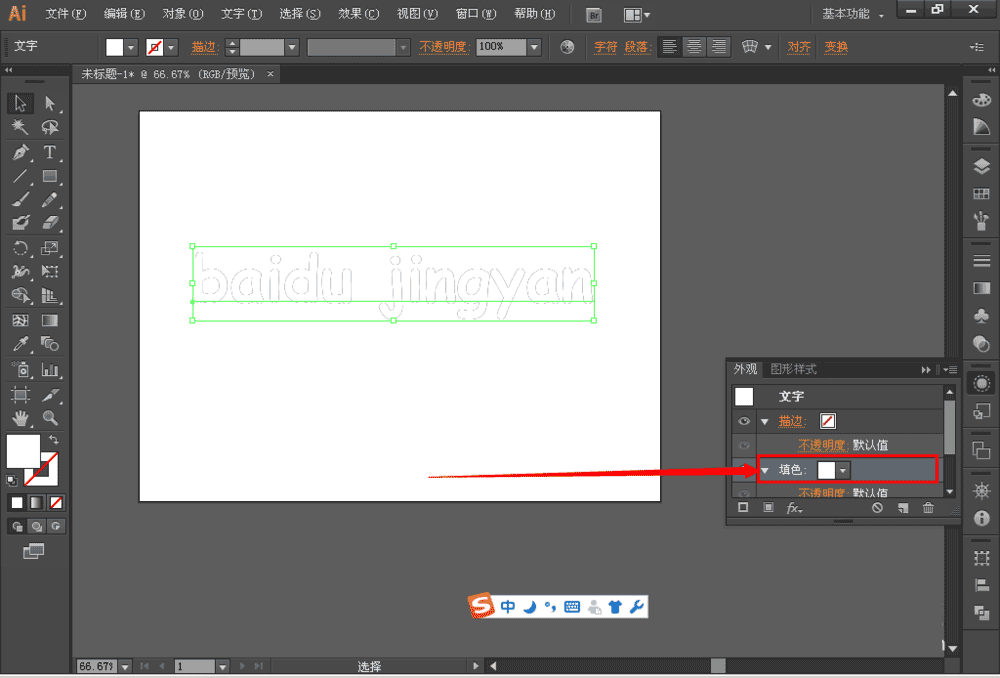Set paragraph alignment to left
1000x678 pixels.
pos(669,47)
